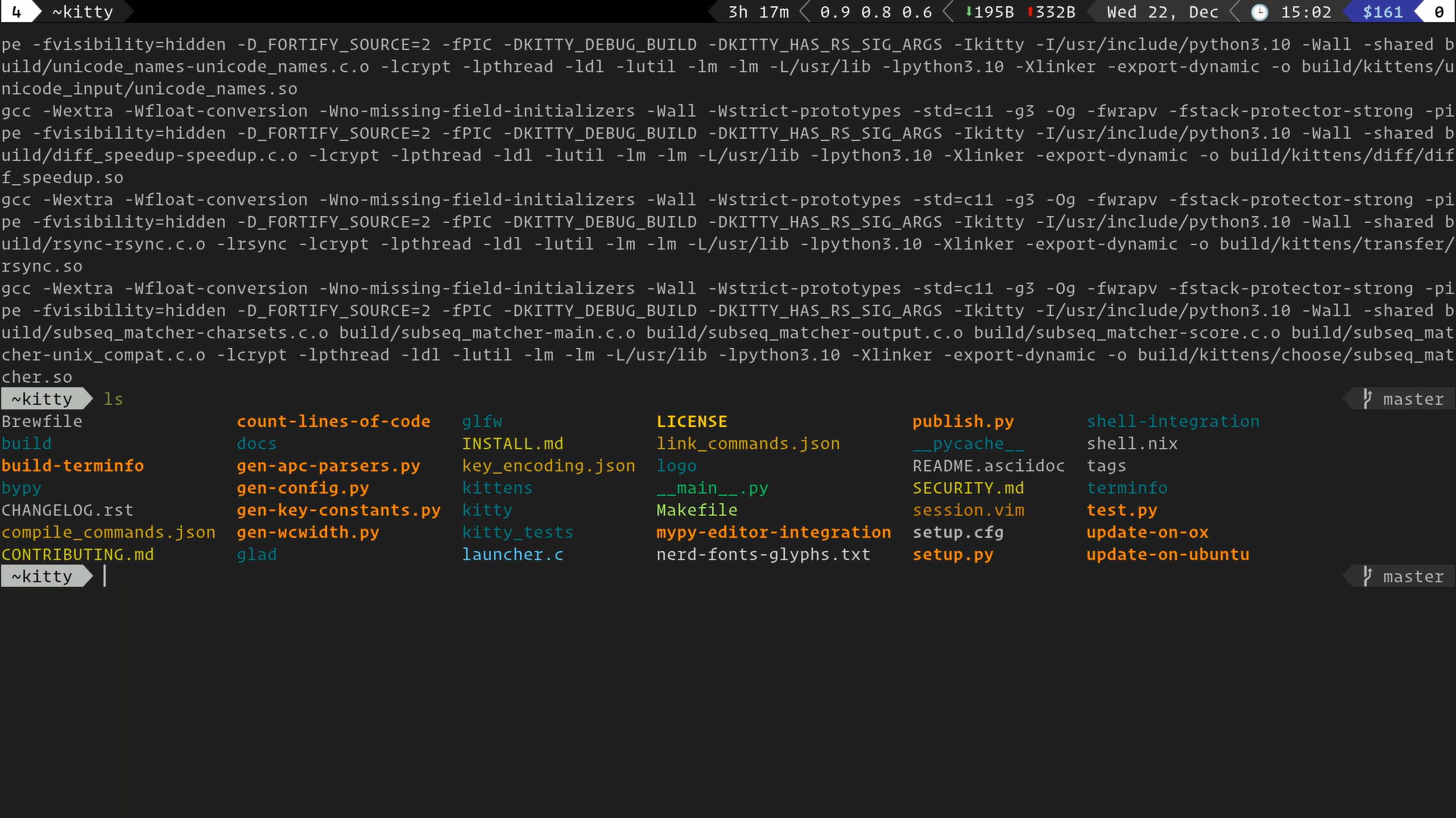The image size is (1456, 818).
Task: Click the load average 0.9 0.8 0.6 segment
Action: (876, 12)
